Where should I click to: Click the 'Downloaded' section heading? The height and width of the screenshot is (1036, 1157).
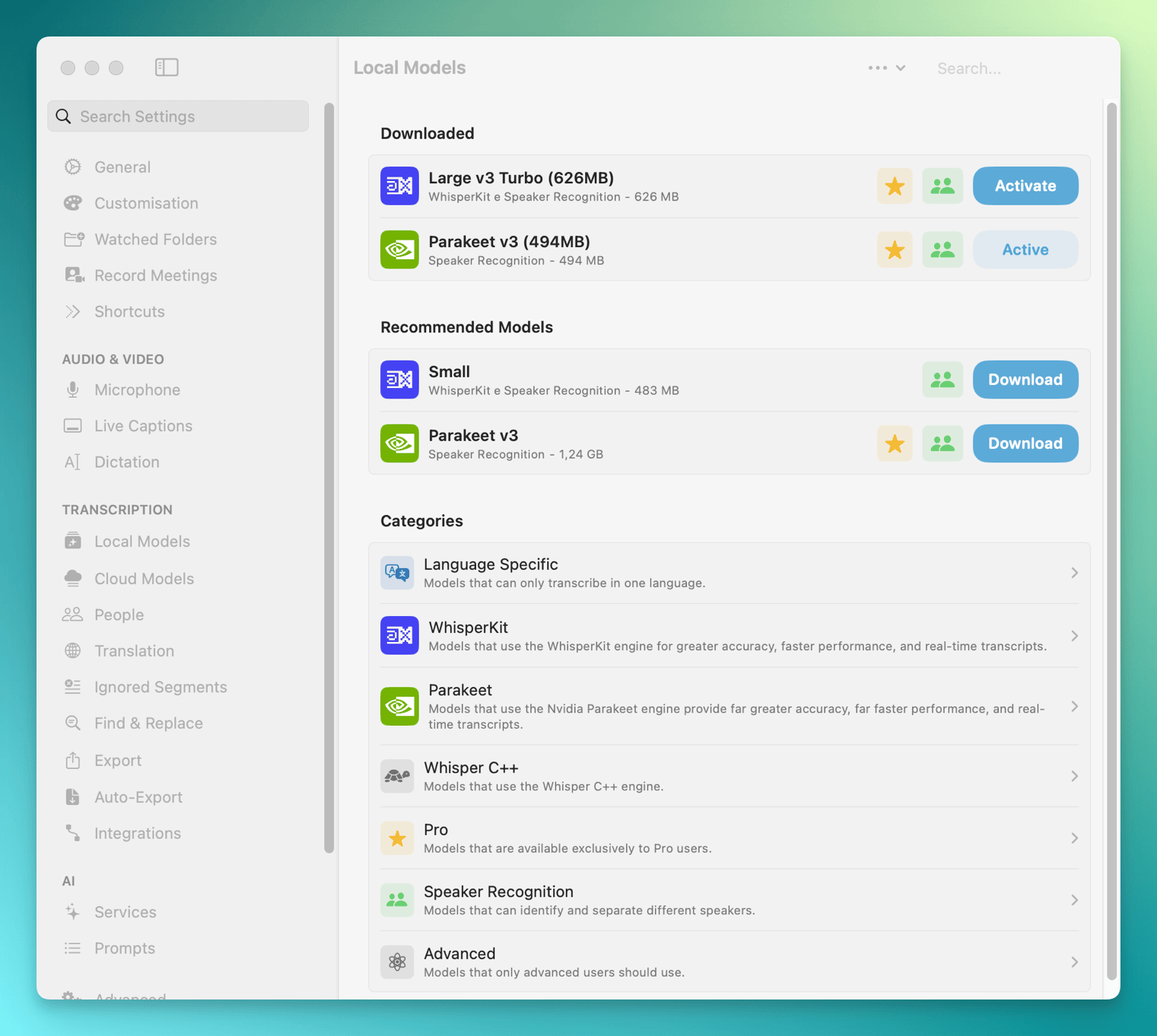[x=427, y=133]
